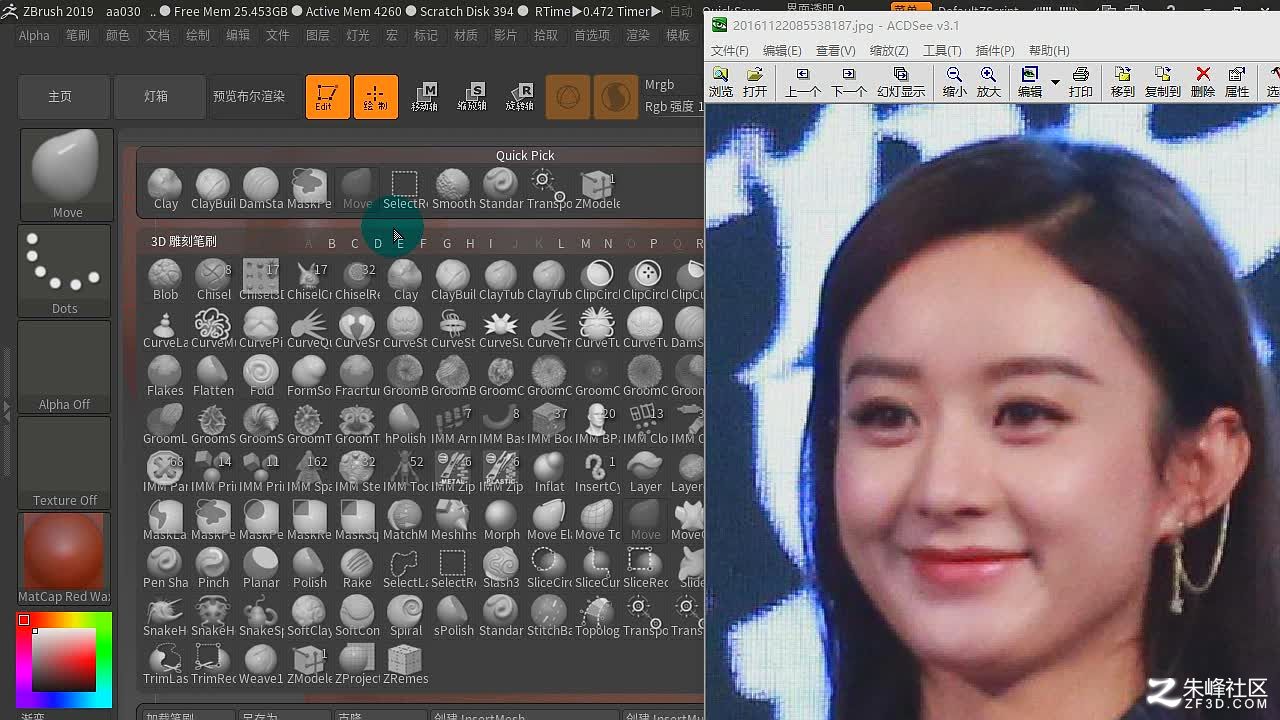Select the ZModeler brush in Quick Pick
The width and height of the screenshot is (1280, 720).
click(x=597, y=189)
